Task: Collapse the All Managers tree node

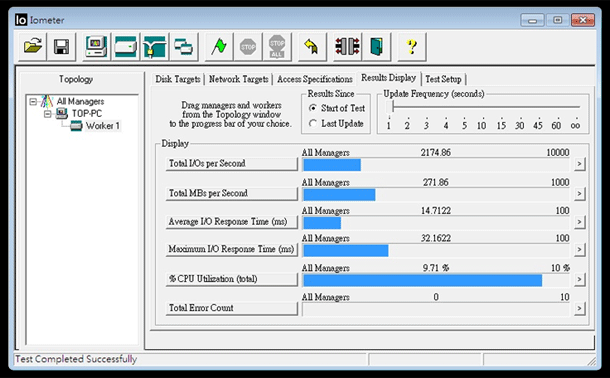Action: coord(33,102)
